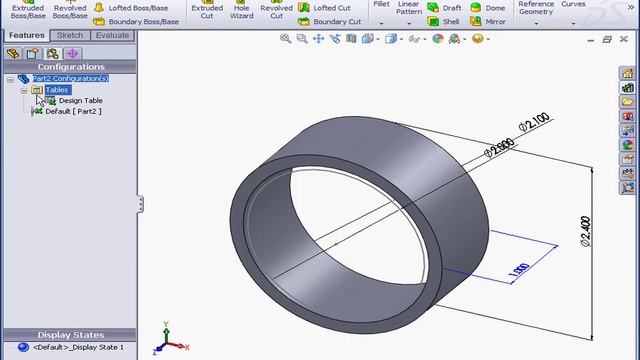Select the Pan view icon

[x=318, y=39]
